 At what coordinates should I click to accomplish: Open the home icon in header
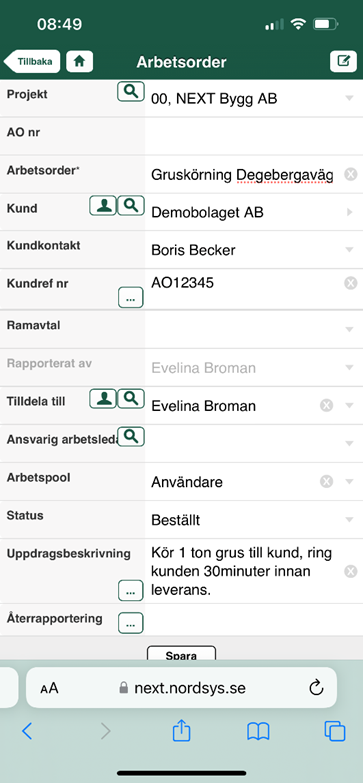coord(79,61)
